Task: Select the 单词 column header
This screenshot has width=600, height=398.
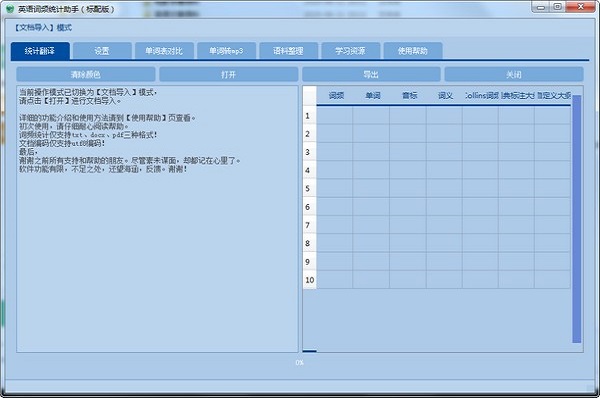Action: point(372,96)
